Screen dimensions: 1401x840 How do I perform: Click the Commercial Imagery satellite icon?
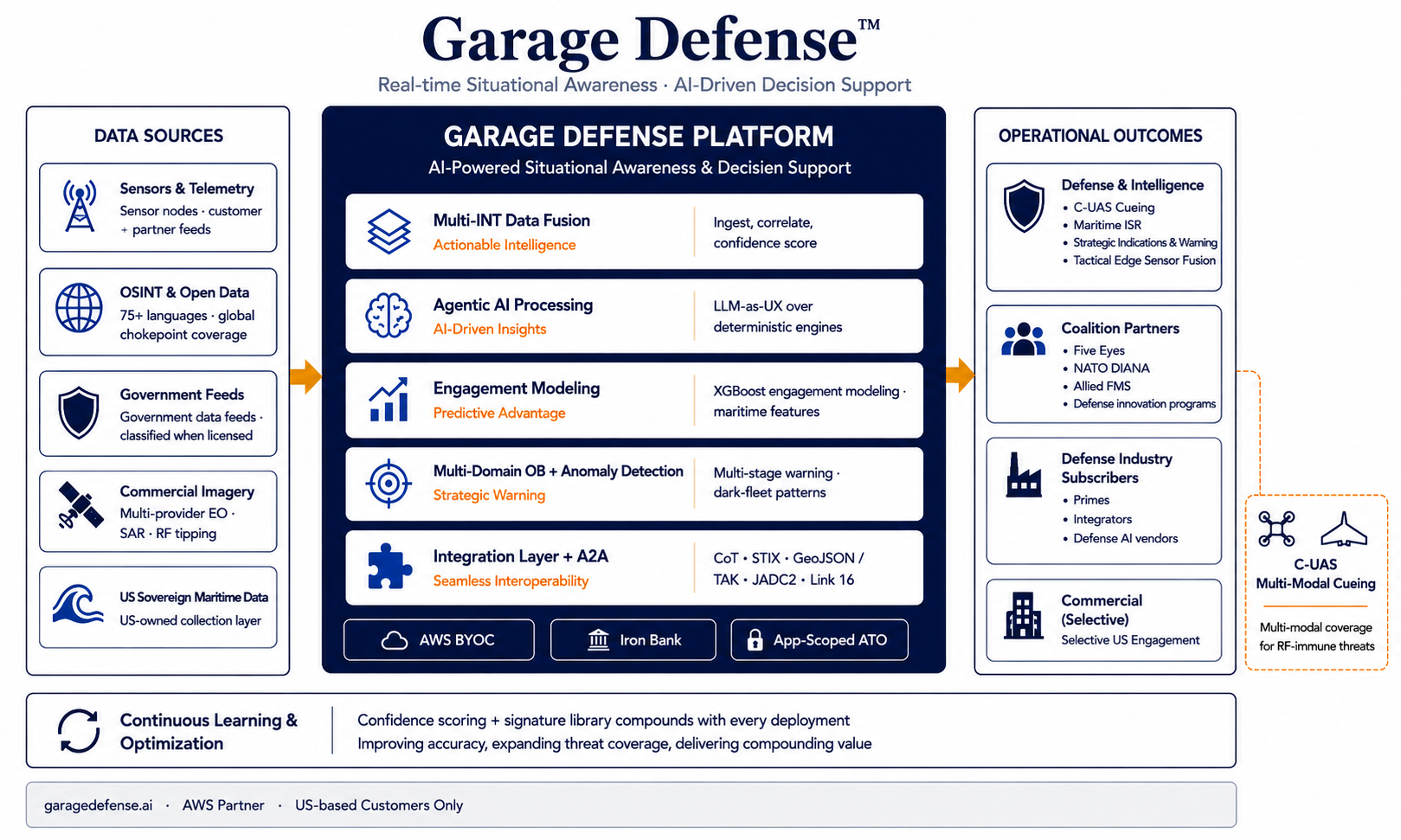tap(80, 505)
